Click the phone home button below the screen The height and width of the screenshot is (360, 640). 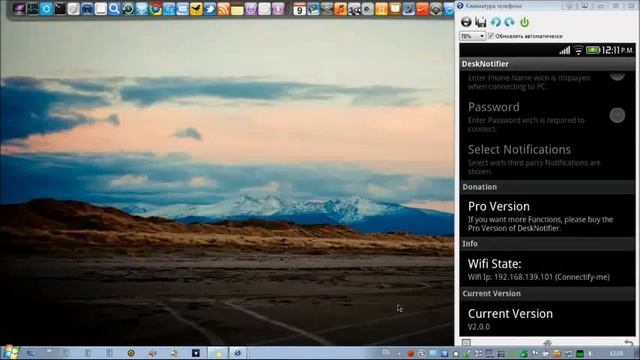(x=547, y=343)
